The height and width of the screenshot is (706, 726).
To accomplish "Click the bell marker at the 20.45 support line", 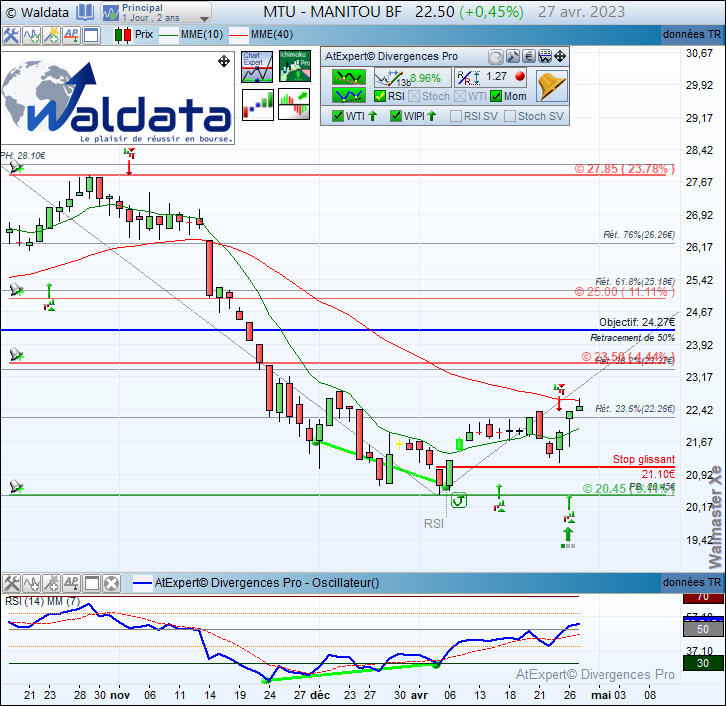I will tap(16, 487).
